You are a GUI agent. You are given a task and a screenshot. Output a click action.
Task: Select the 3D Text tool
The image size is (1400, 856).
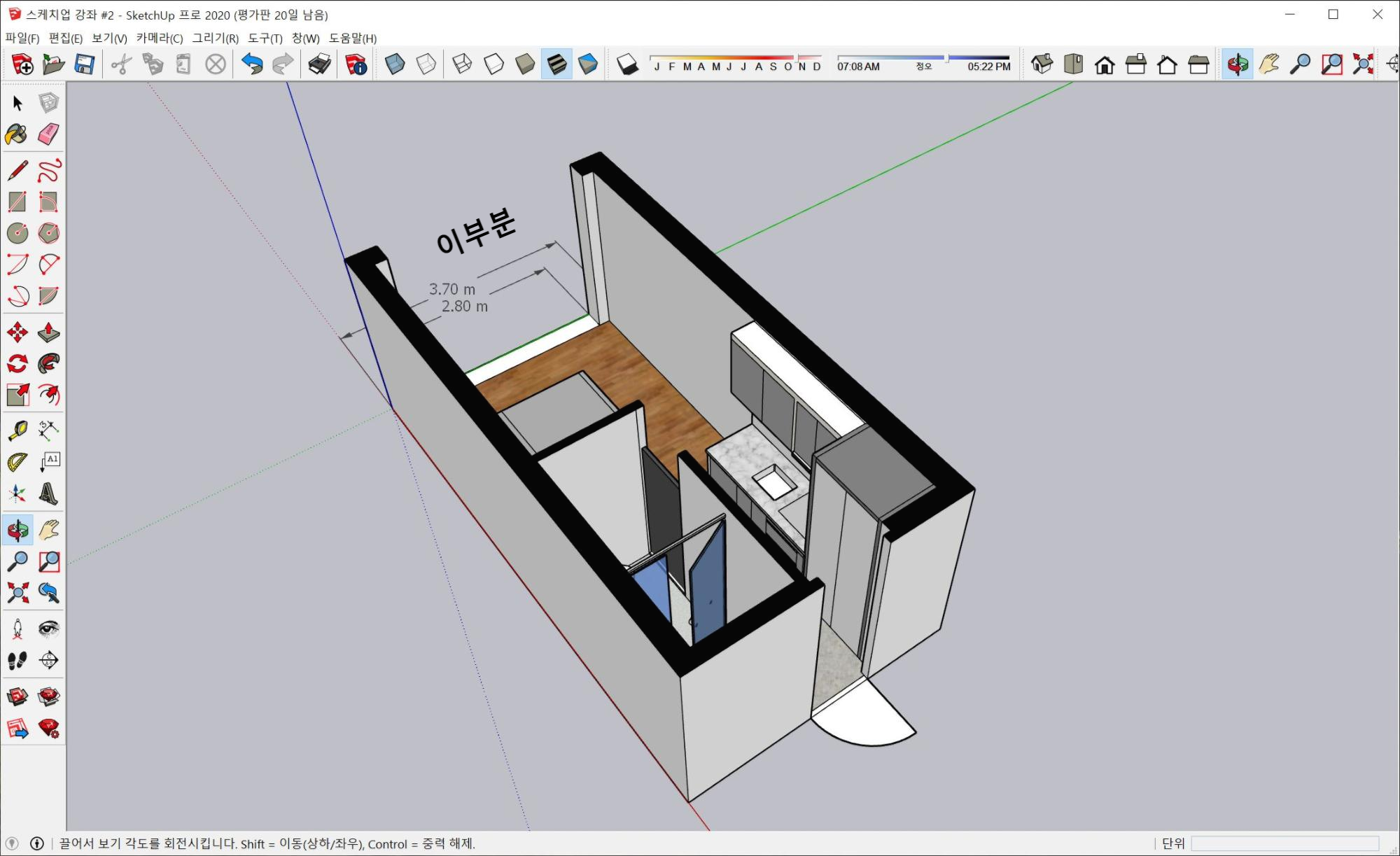48,493
